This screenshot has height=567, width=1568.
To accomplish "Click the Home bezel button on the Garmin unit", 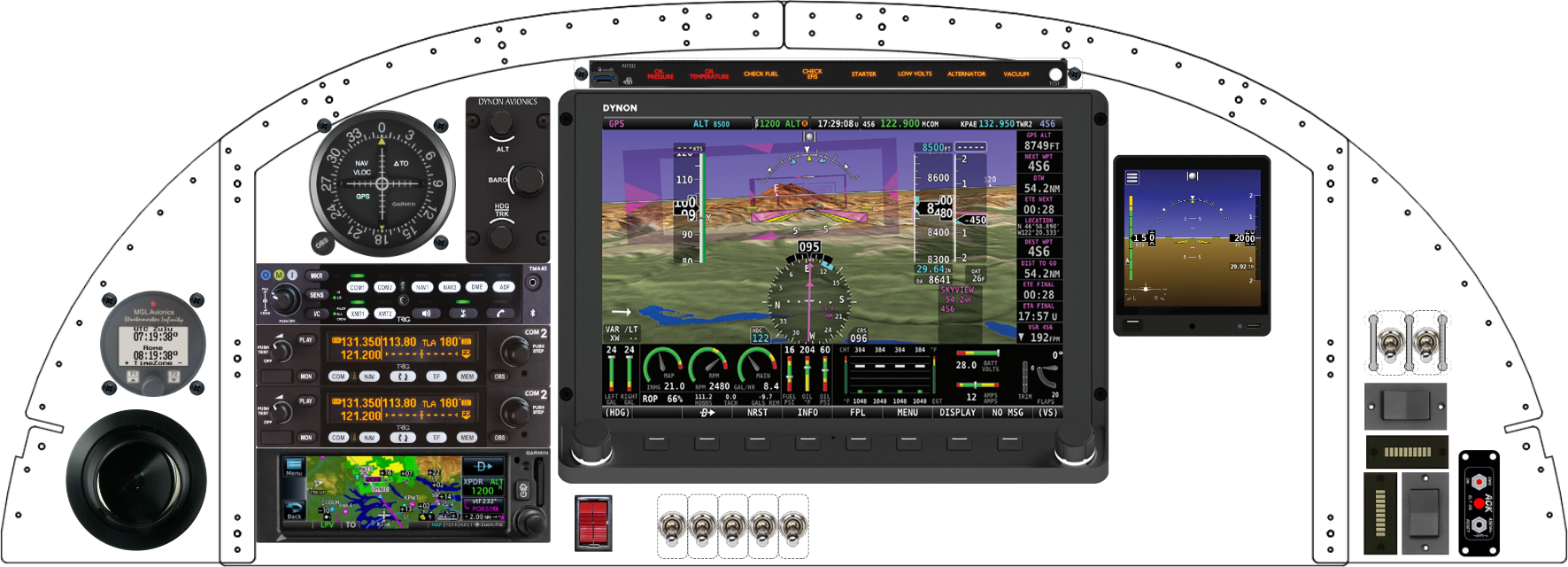I will click(x=523, y=488).
